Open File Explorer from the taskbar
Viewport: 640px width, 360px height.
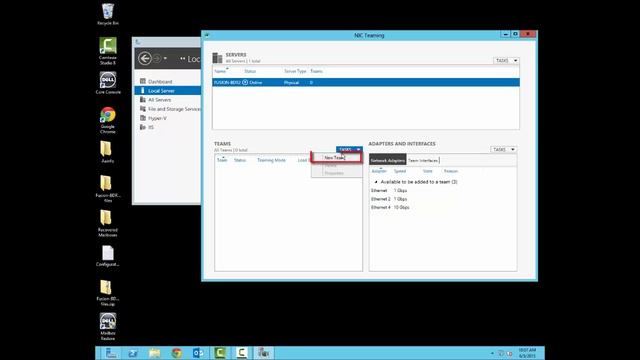click(x=155, y=353)
